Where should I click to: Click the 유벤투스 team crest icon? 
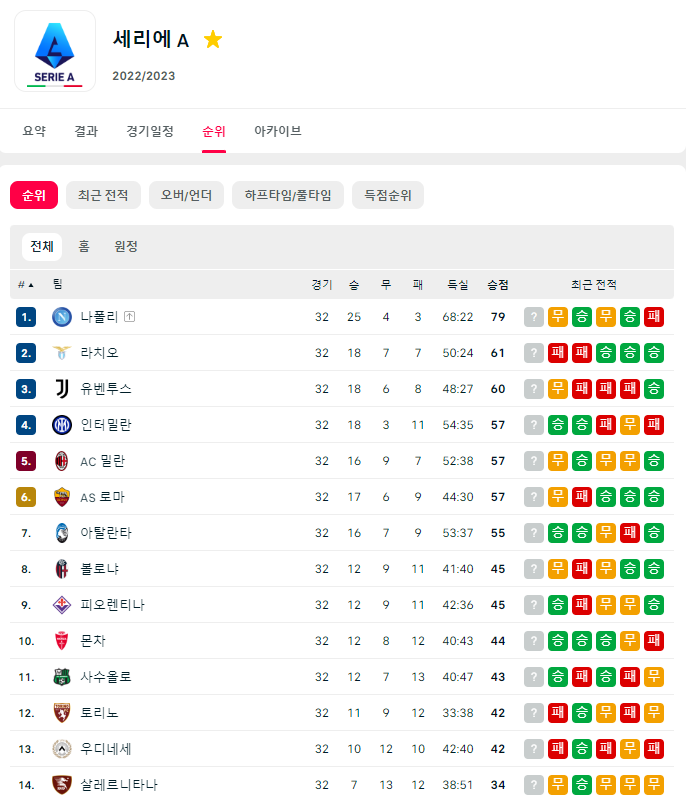62,389
